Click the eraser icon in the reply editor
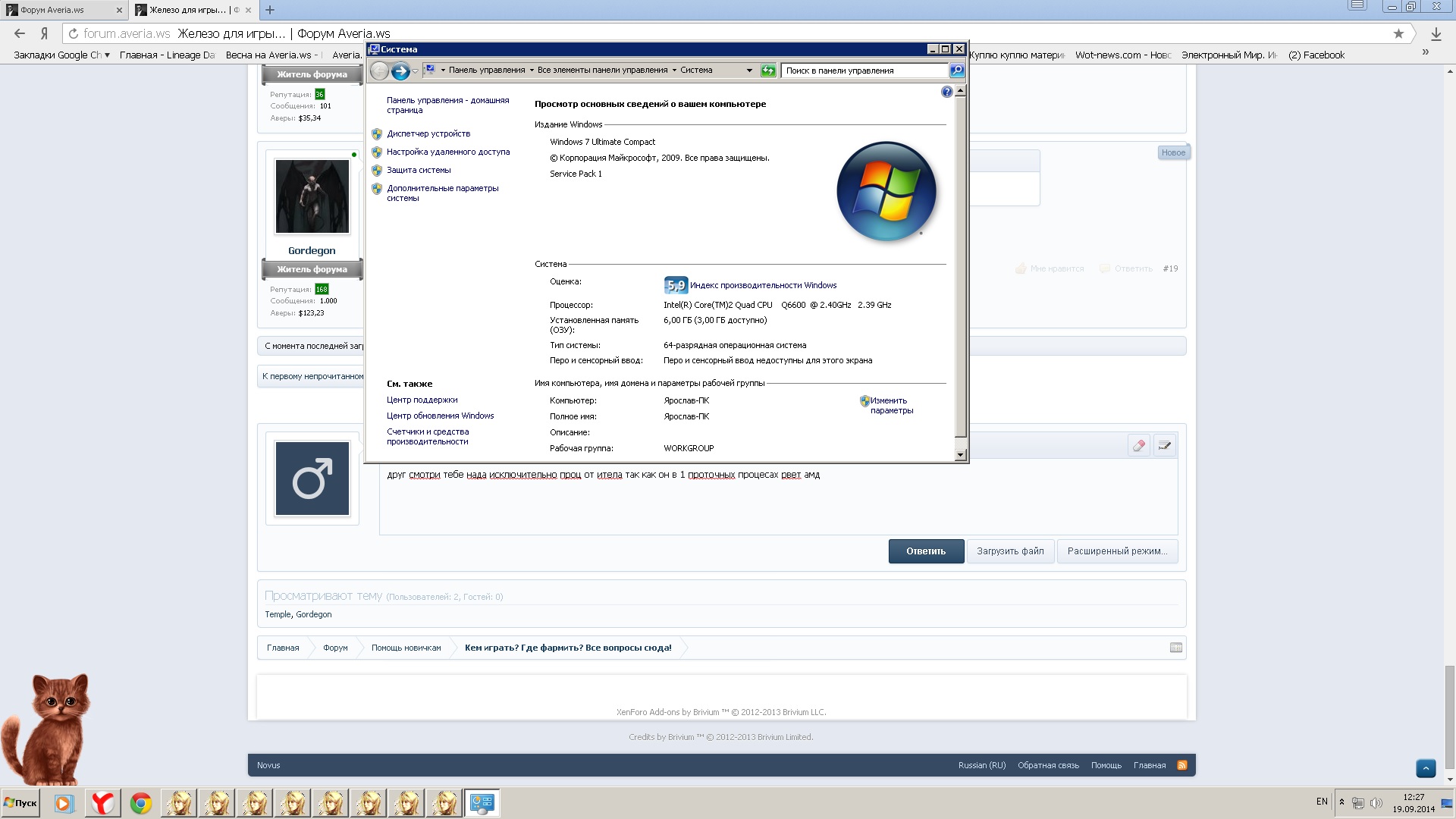 (x=1138, y=446)
